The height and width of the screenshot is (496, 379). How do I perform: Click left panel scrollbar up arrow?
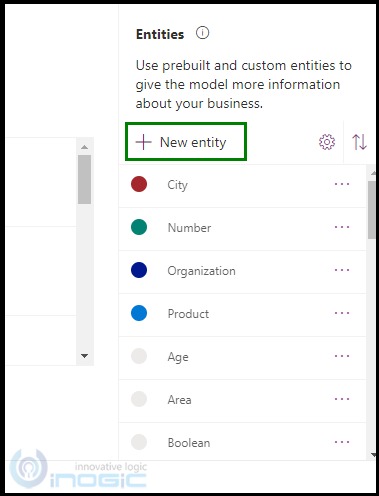click(85, 147)
